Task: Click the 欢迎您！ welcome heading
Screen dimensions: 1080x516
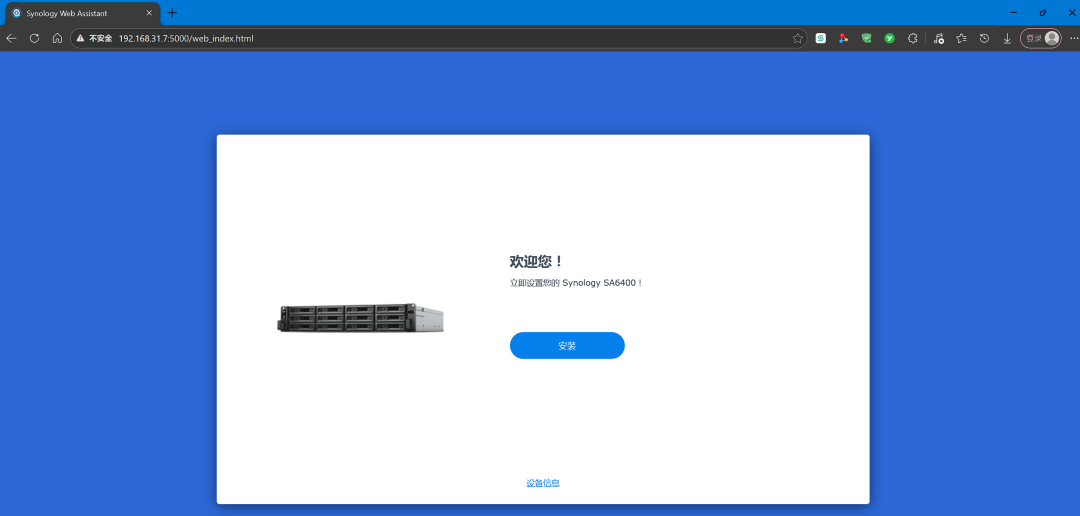Action: [x=537, y=261]
